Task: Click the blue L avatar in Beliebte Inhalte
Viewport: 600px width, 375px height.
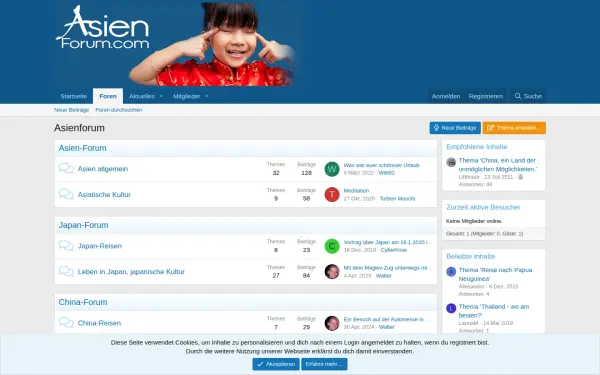Action: [x=451, y=308]
